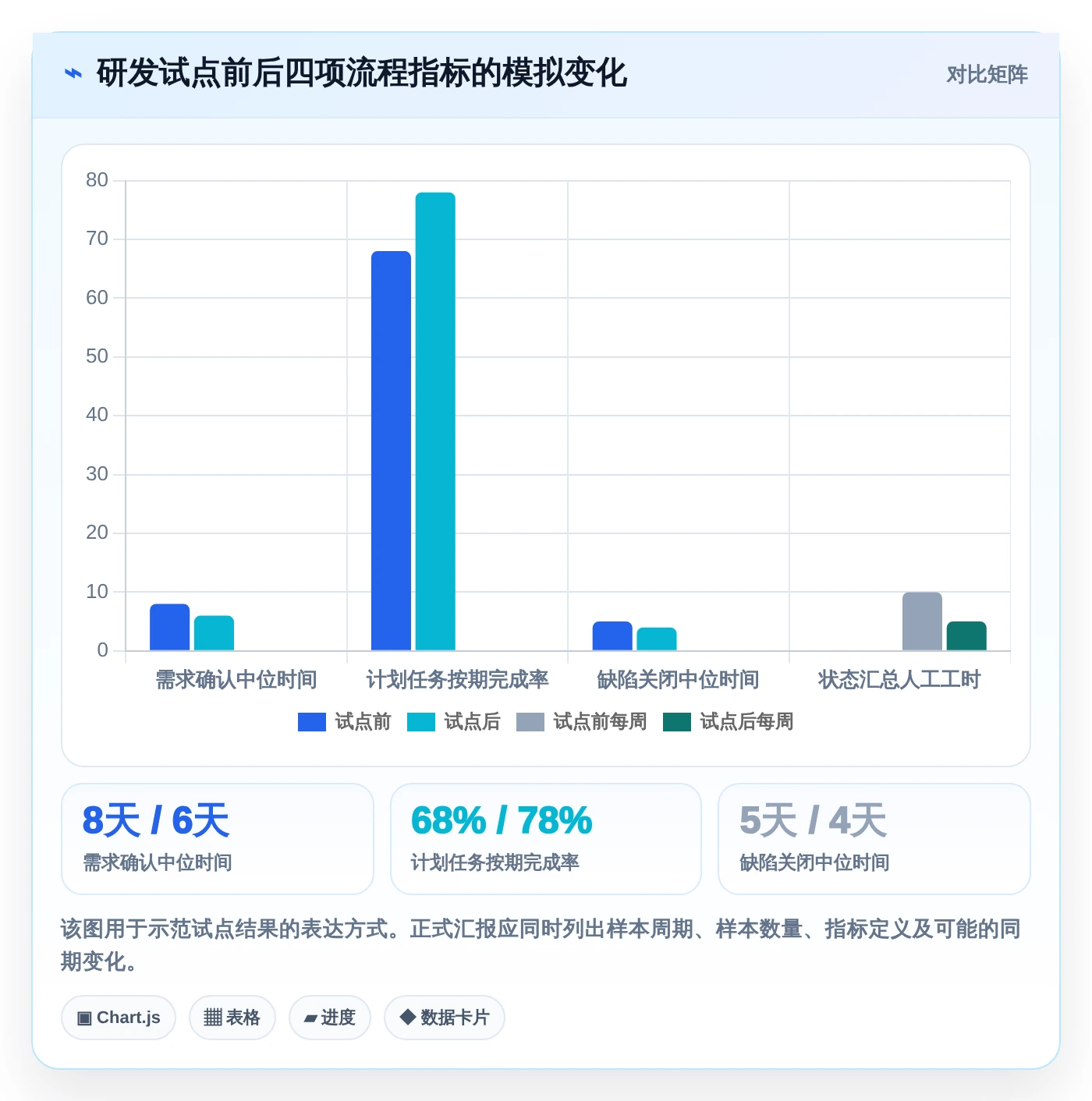Click the 80 y-axis tick label

97,180
